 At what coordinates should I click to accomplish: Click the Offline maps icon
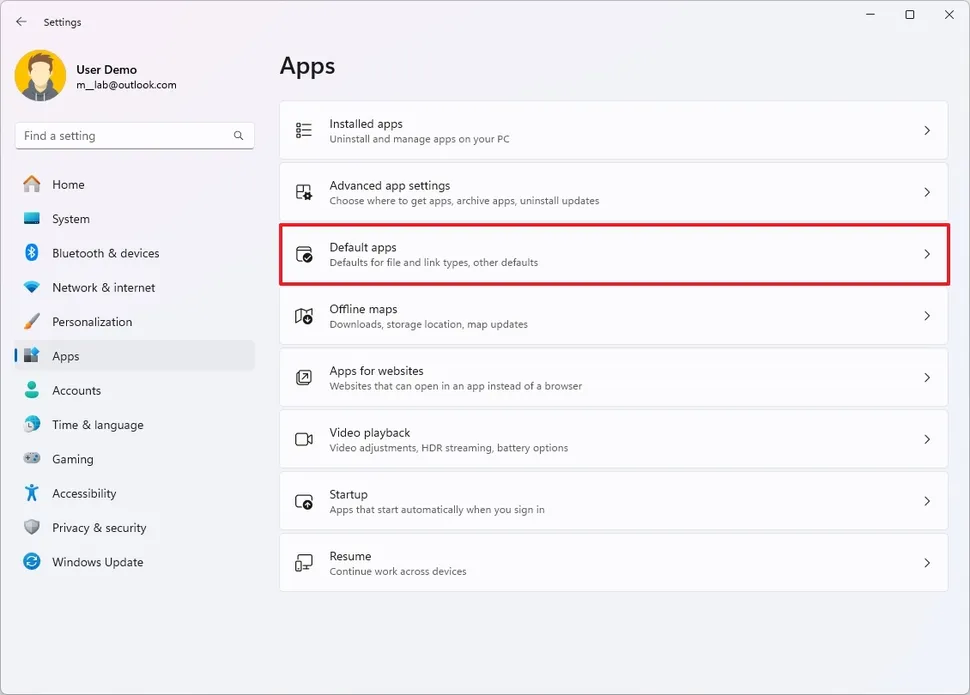(x=304, y=316)
